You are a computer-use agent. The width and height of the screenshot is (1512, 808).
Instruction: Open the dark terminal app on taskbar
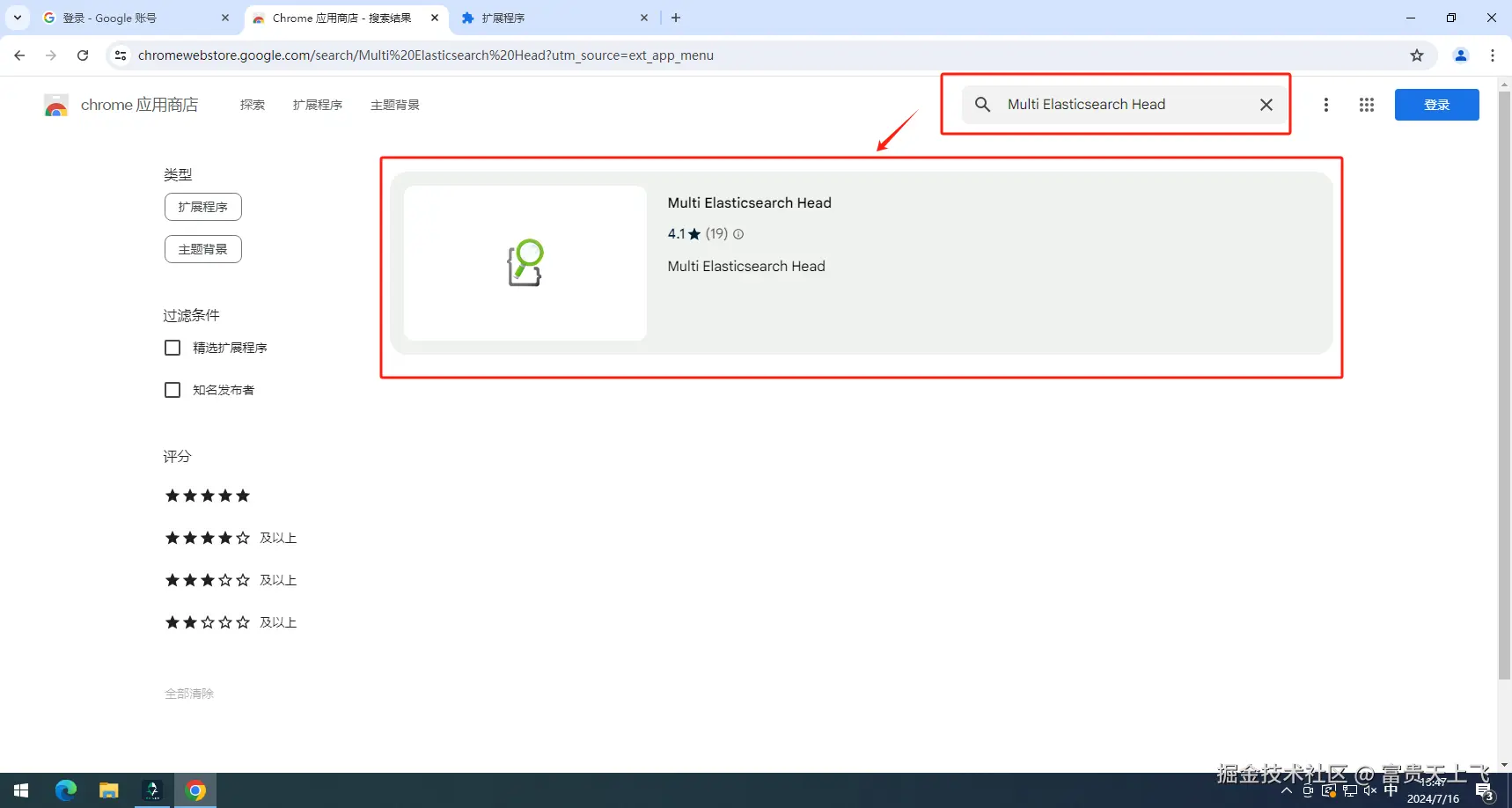[x=152, y=790]
